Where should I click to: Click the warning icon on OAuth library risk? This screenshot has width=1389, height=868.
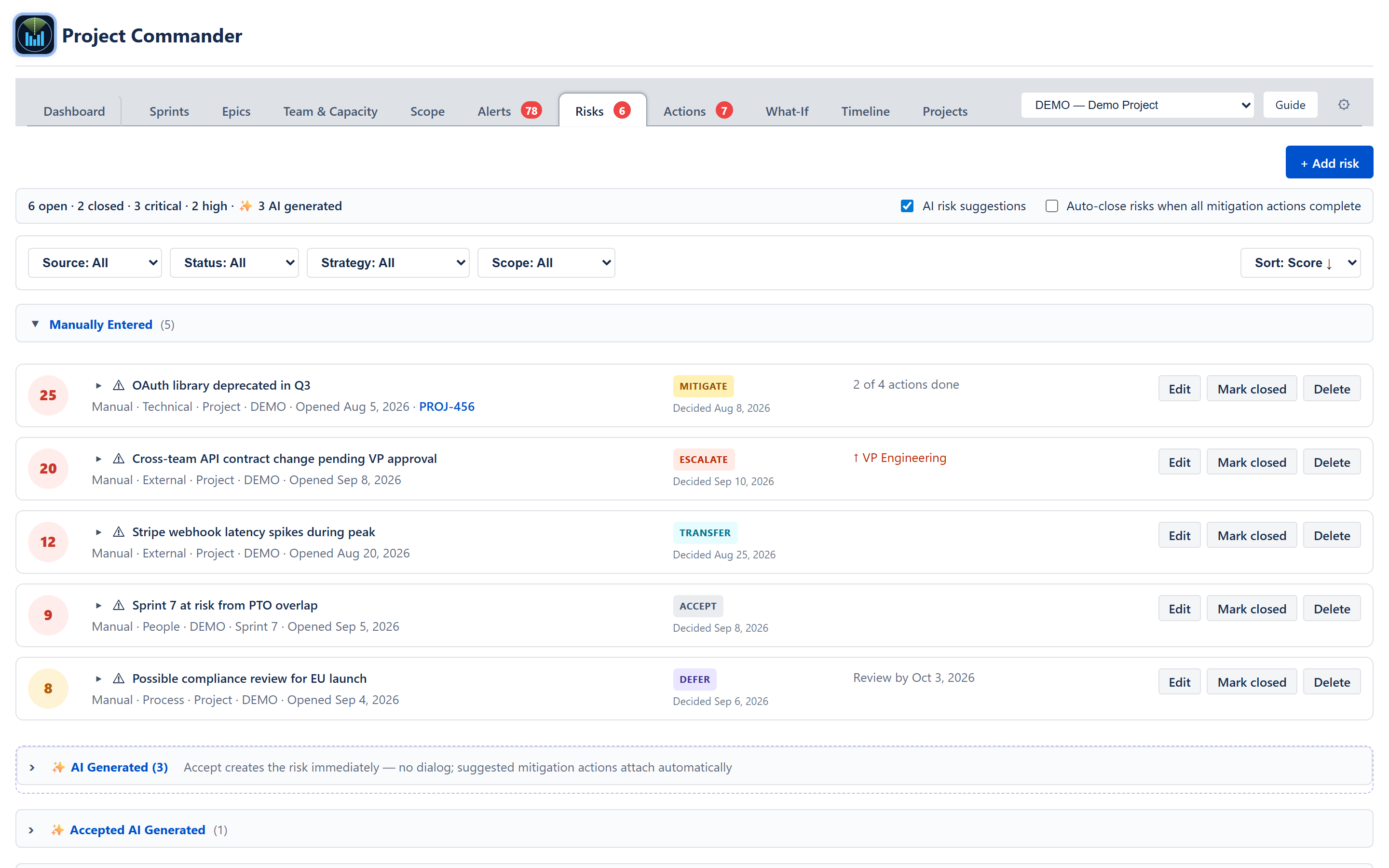(119, 385)
